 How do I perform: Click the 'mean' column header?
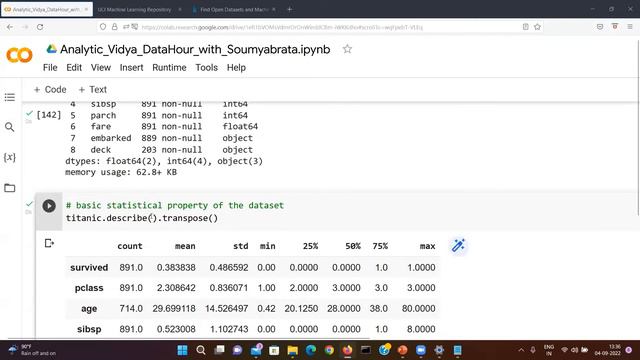pos(185,246)
